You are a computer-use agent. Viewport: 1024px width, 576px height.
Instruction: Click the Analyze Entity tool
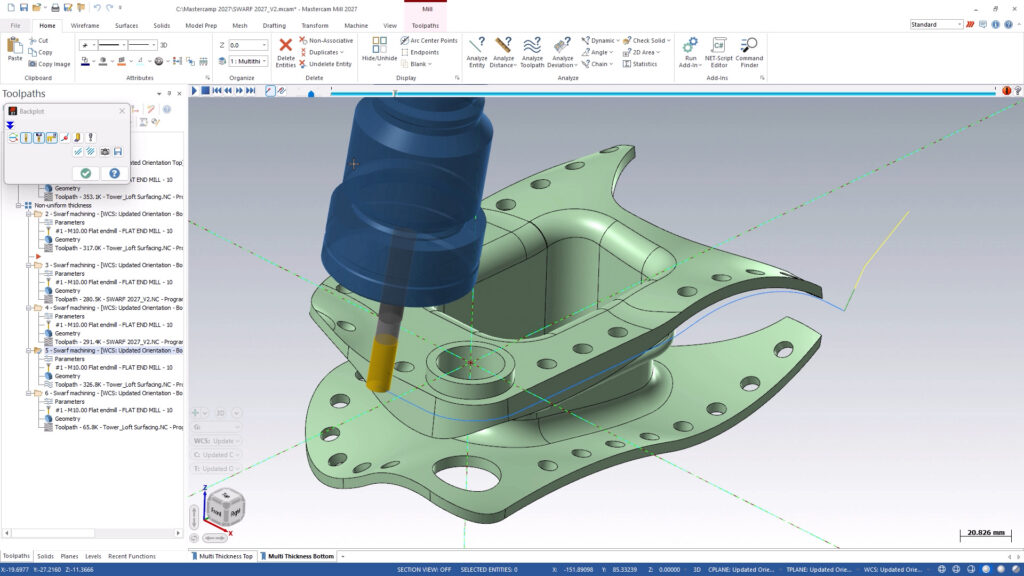tap(477, 52)
